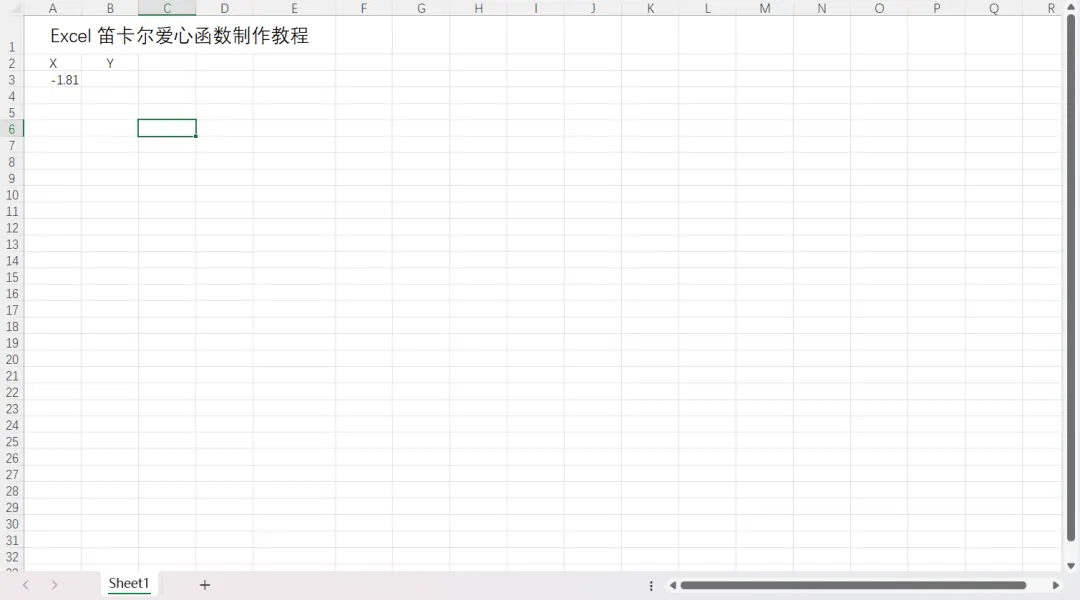Select column N header
This screenshot has width=1080, height=600.
coord(822,8)
